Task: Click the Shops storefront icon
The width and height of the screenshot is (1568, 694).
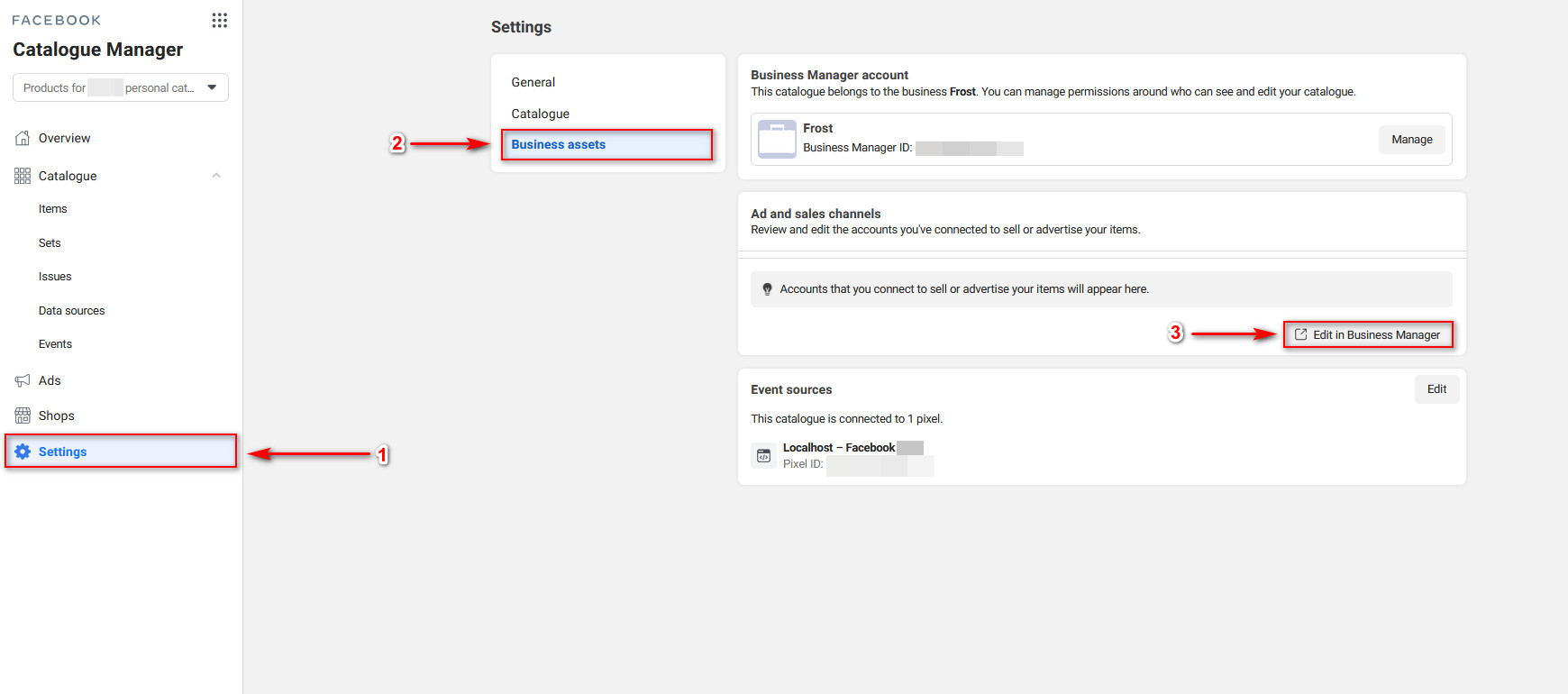Action: point(23,415)
